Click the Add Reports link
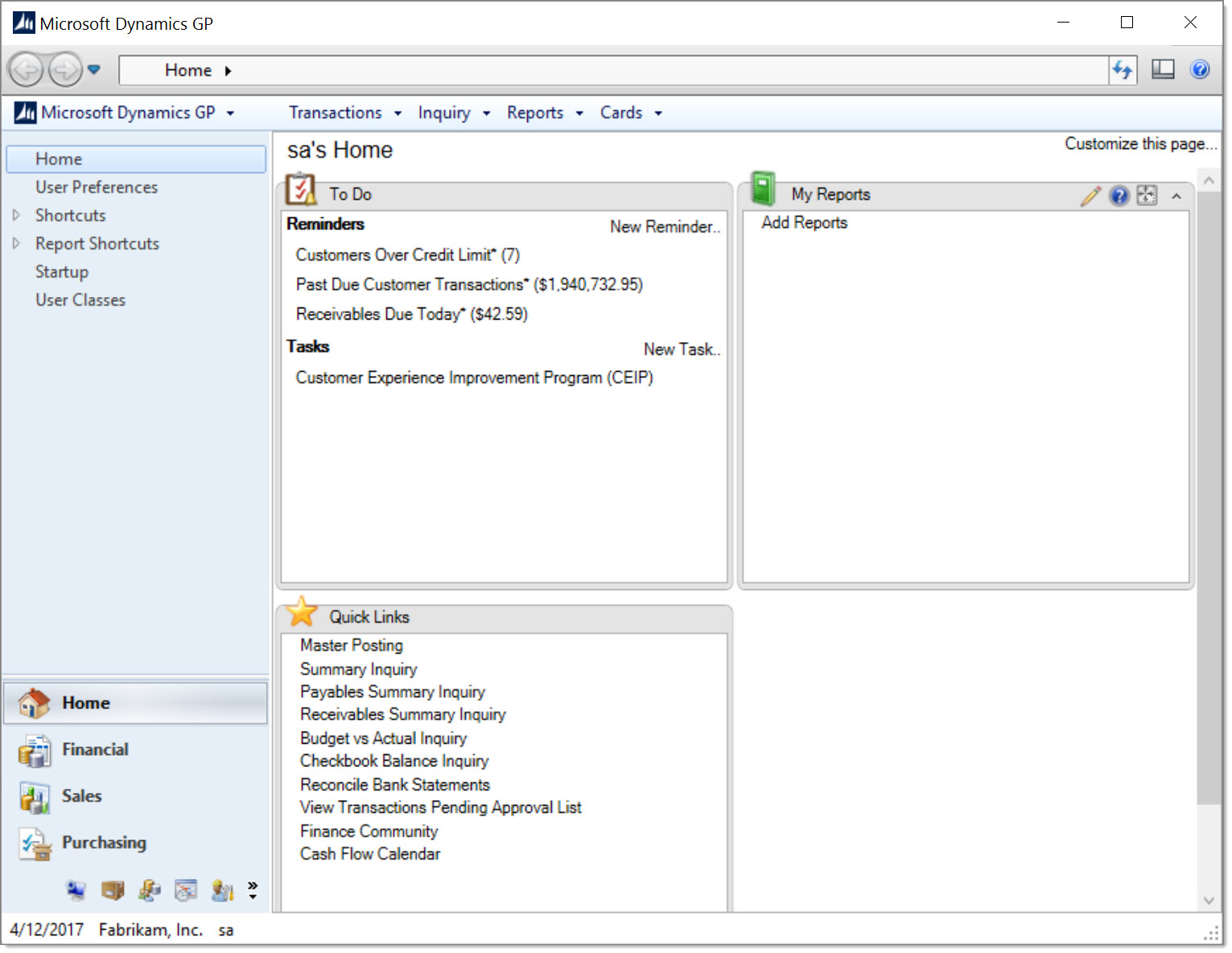1232x953 pixels. (805, 222)
